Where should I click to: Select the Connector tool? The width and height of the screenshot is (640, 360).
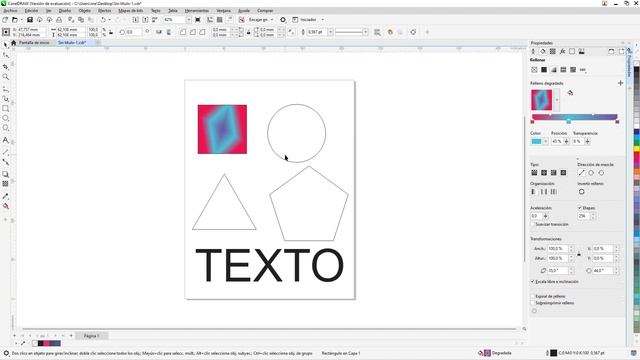point(5,162)
